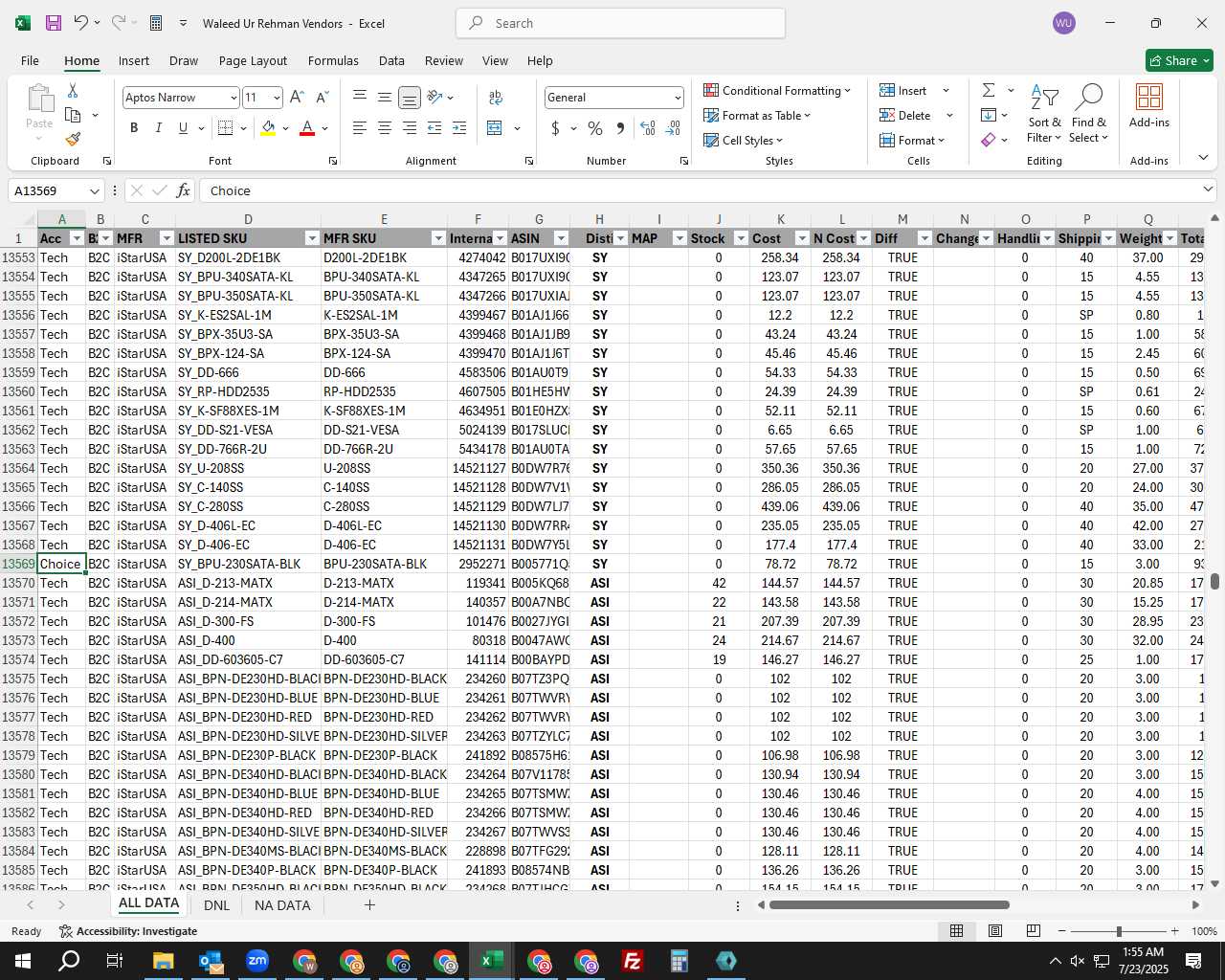Screen dimensions: 1225x980
Task: Open the Data ribbon tab
Action: point(391,60)
